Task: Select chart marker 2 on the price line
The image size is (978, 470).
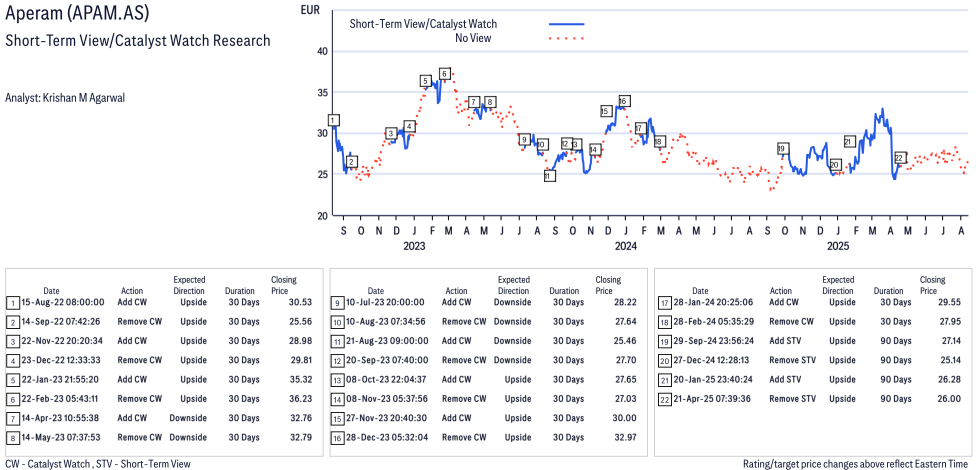Action: [x=352, y=161]
